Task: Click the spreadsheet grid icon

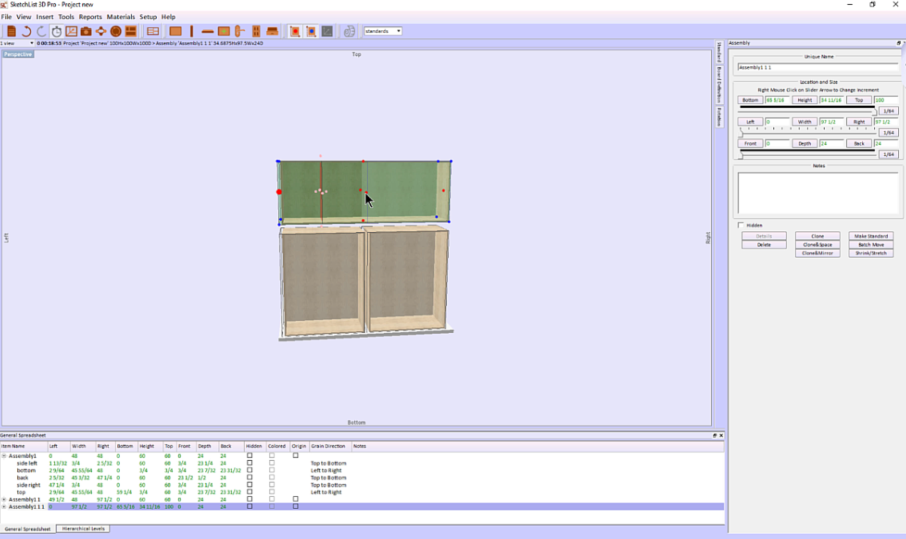Action: click(x=153, y=31)
